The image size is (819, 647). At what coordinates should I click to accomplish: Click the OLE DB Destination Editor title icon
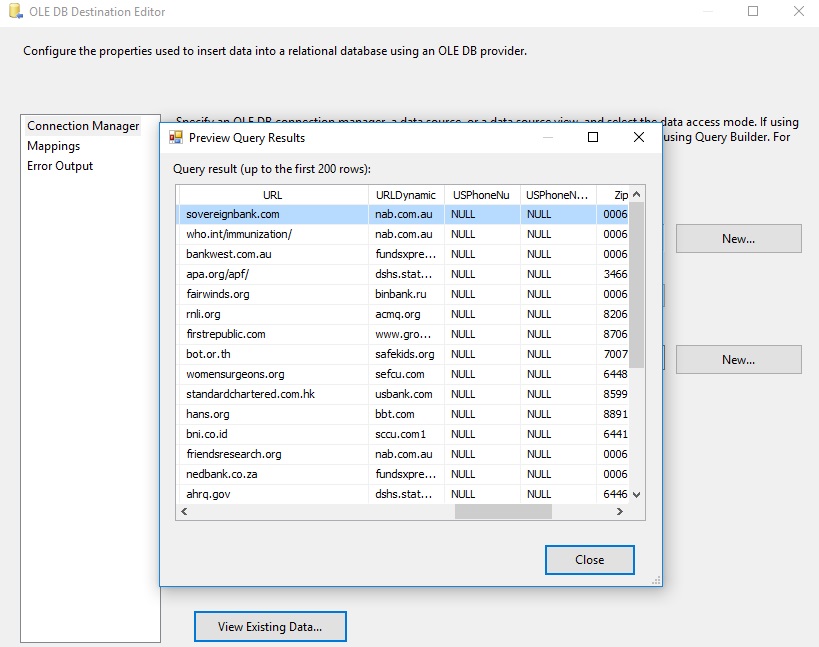(16, 11)
